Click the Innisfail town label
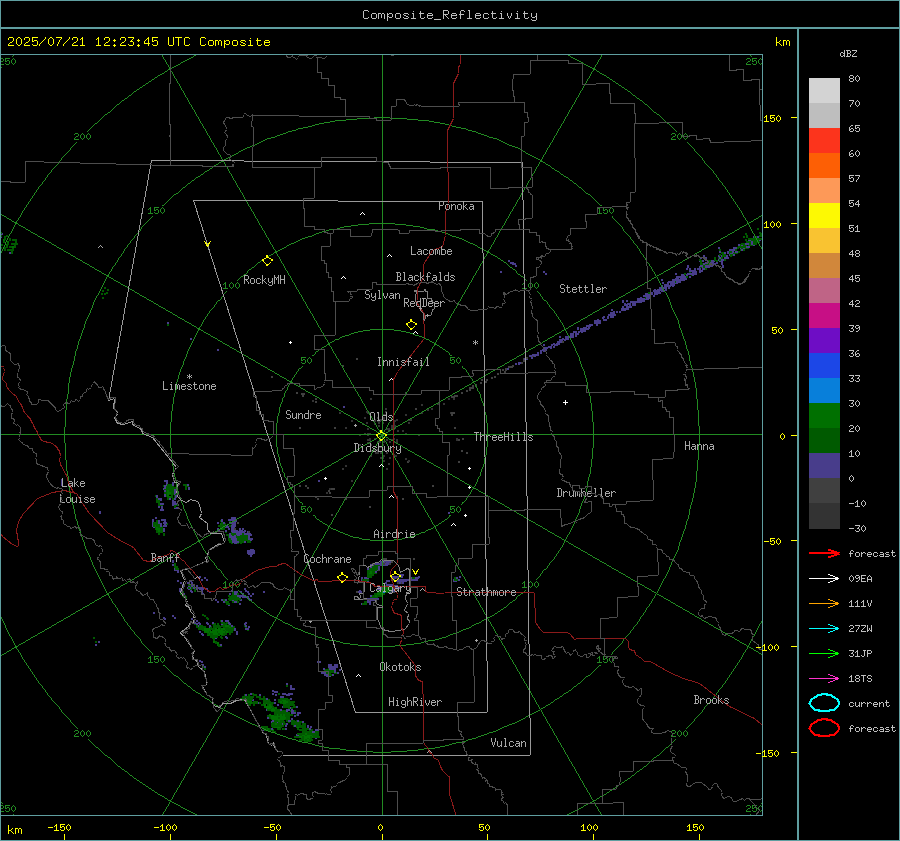This screenshot has width=900, height=841. click(403, 362)
